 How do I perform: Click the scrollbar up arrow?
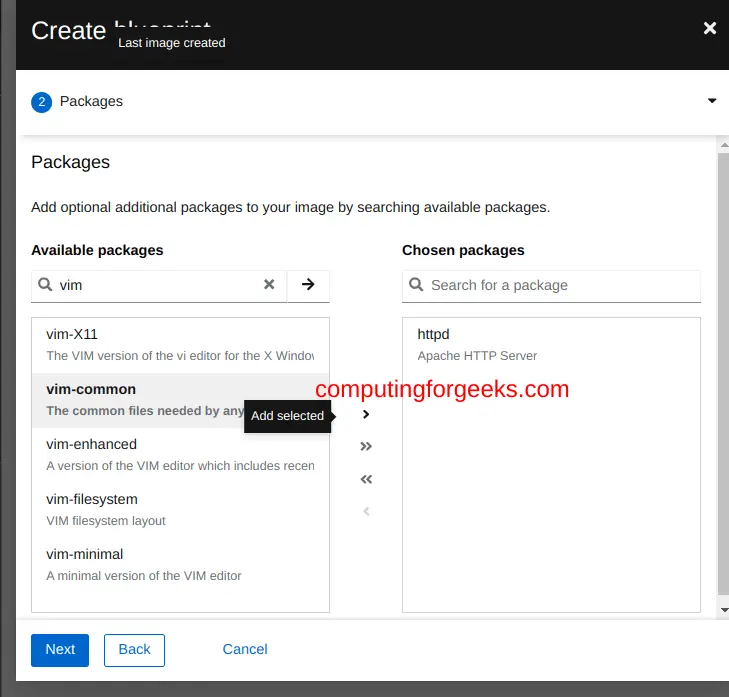pyautogui.click(x=724, y=145)
